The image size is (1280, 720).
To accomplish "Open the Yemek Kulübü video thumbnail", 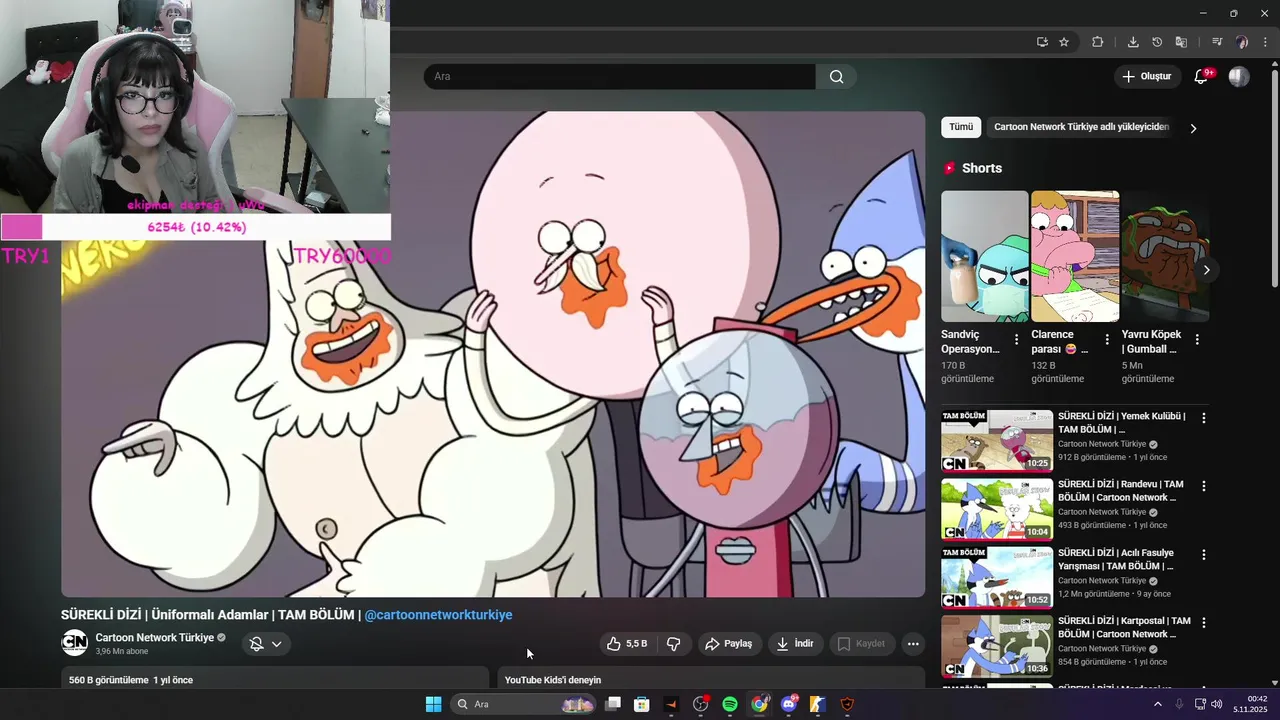I will [x=997, y=440].
